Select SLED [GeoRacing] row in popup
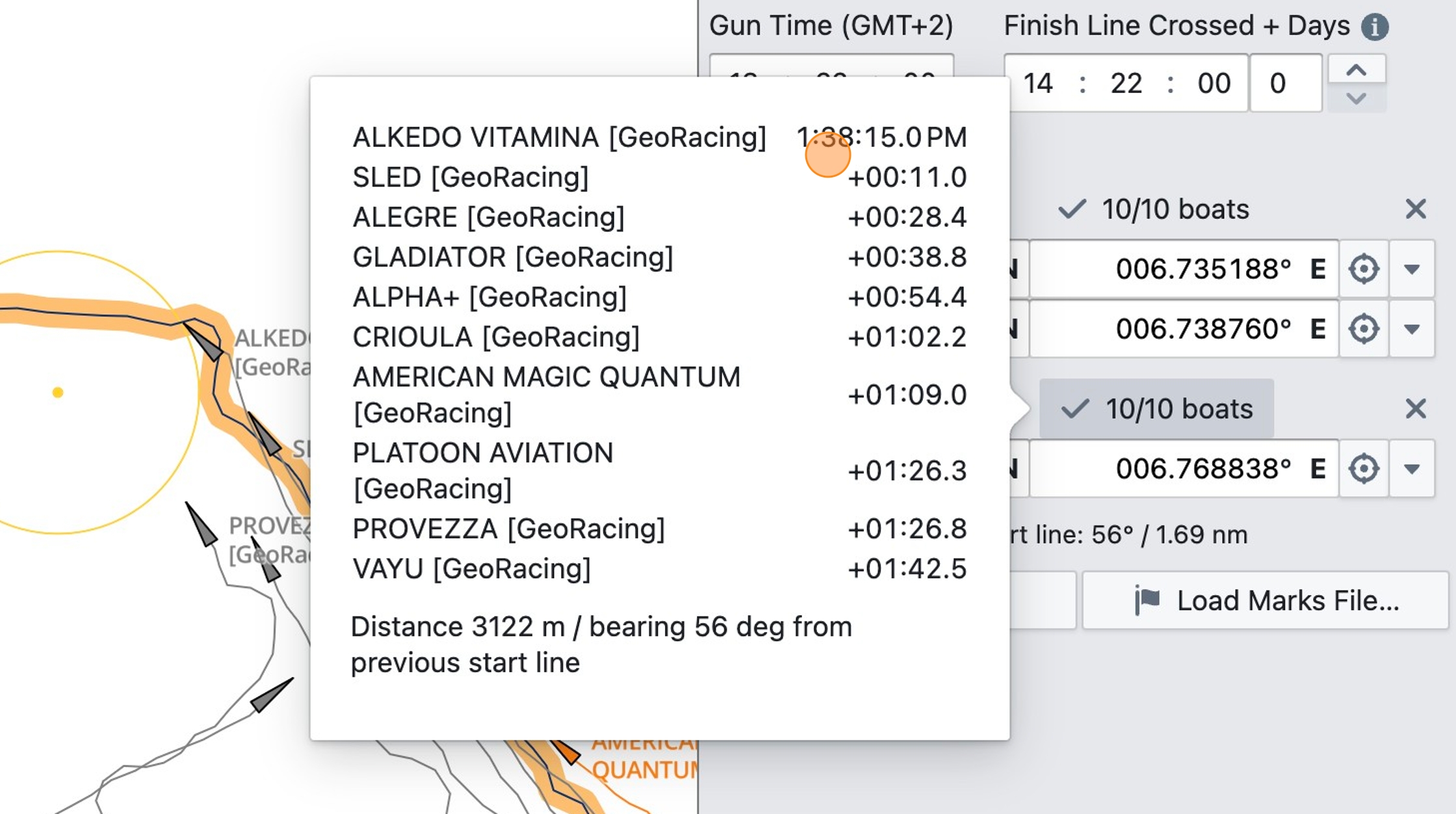This screenshot has width=1456, height=814. click(x=660, y=177)
